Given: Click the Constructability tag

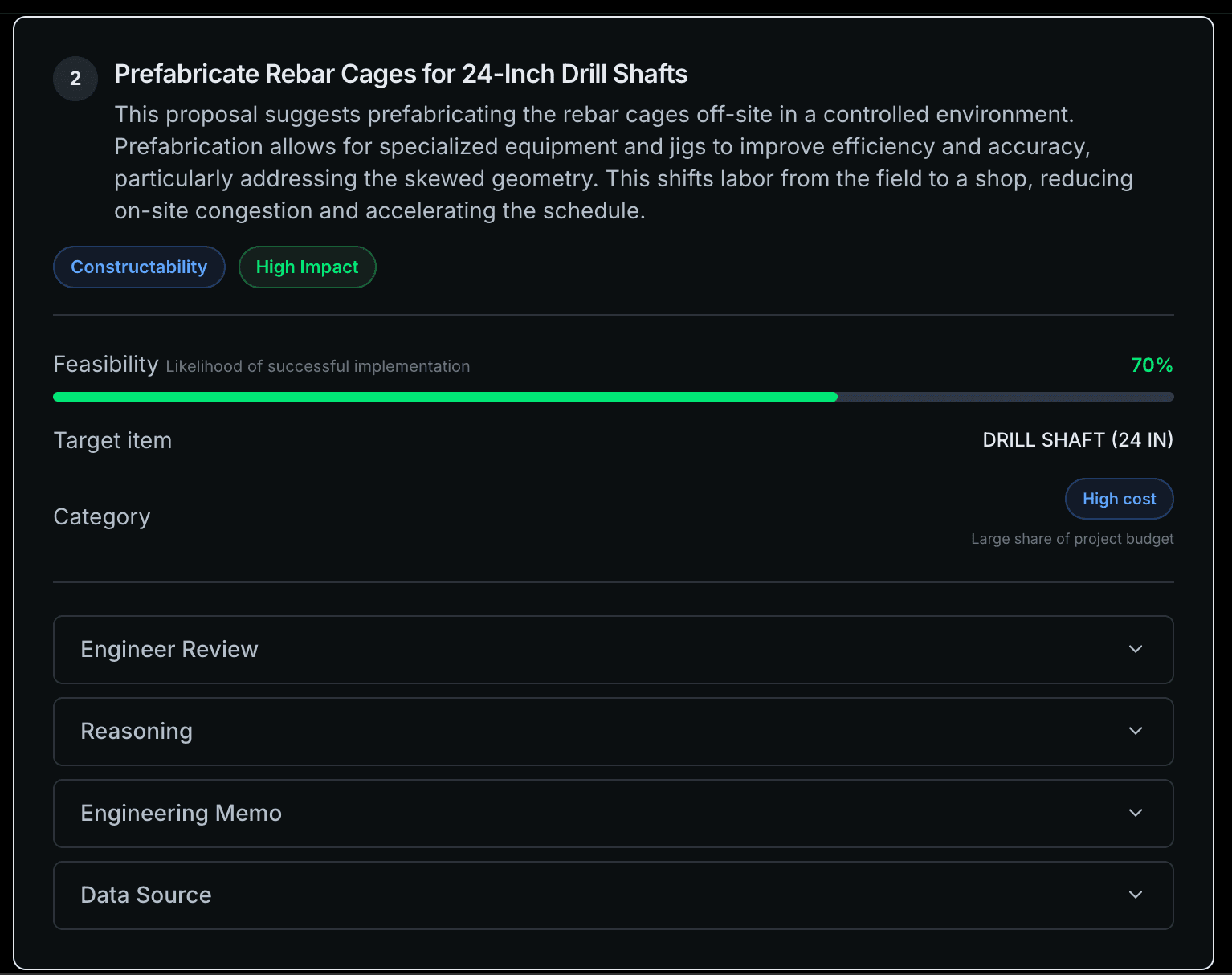Looking at the screenshot, I should click(139, 267).
